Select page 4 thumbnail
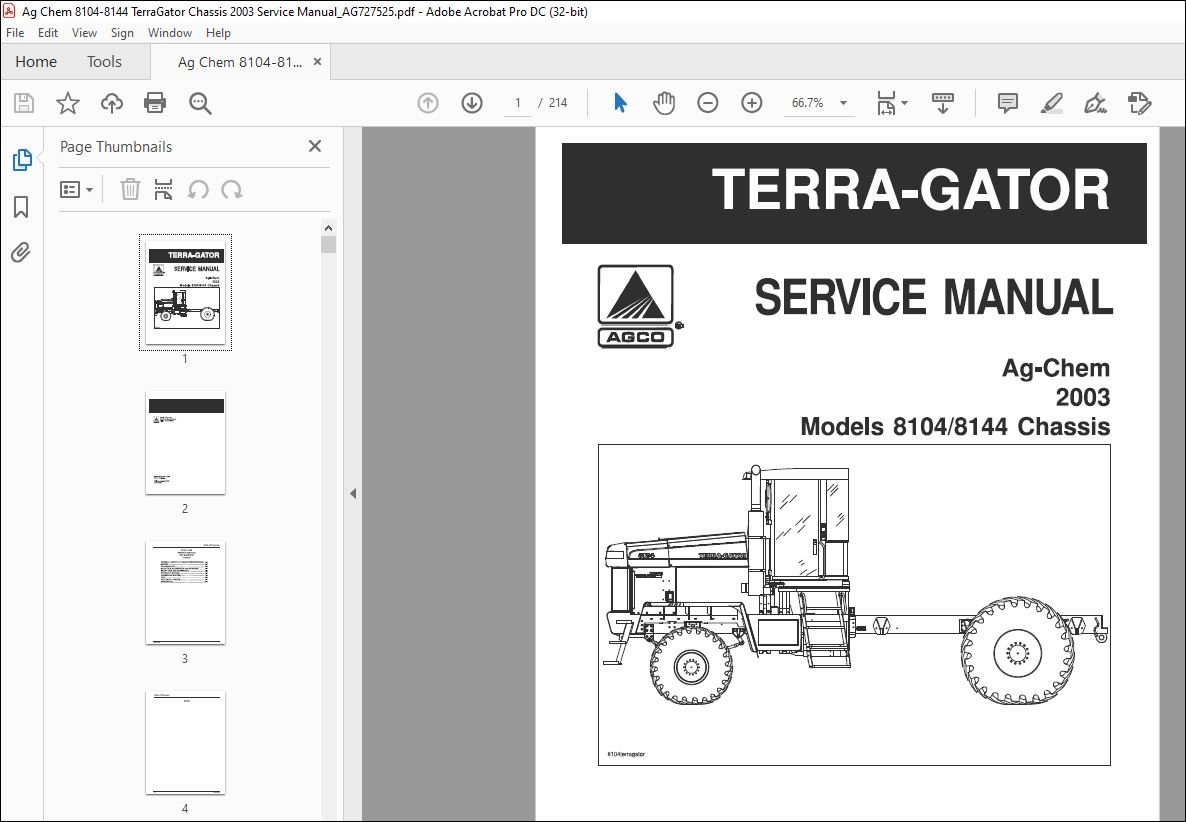This screenshot has height=822, width=1186. tap(185, 743)
